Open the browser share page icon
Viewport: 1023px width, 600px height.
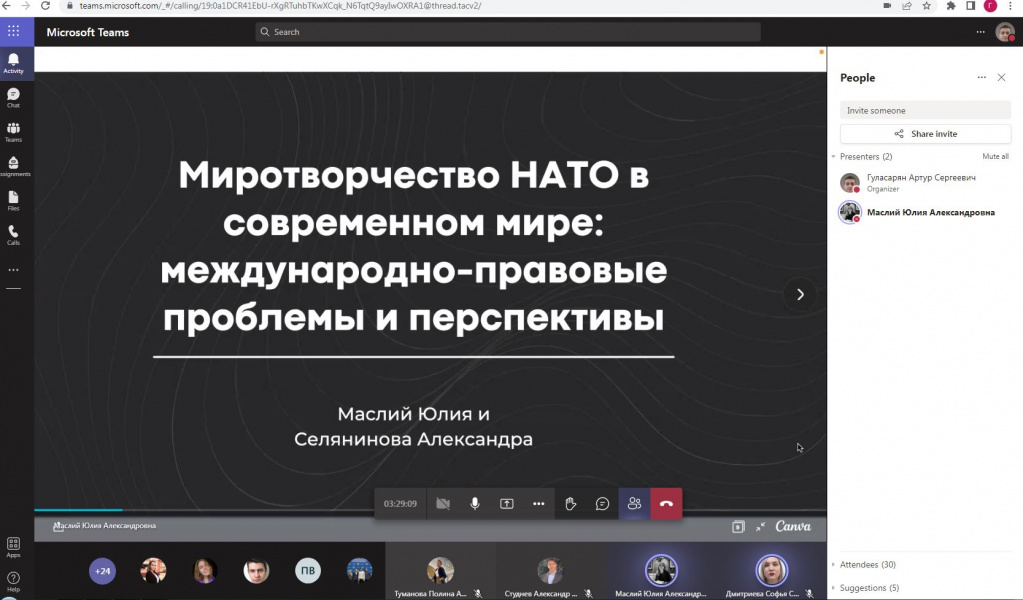[907, 6]
